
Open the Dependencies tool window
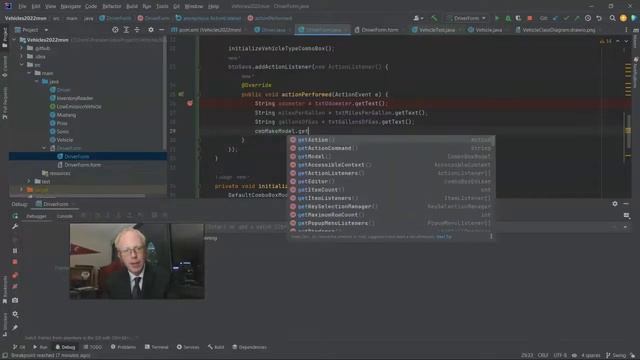click(249, 347)
